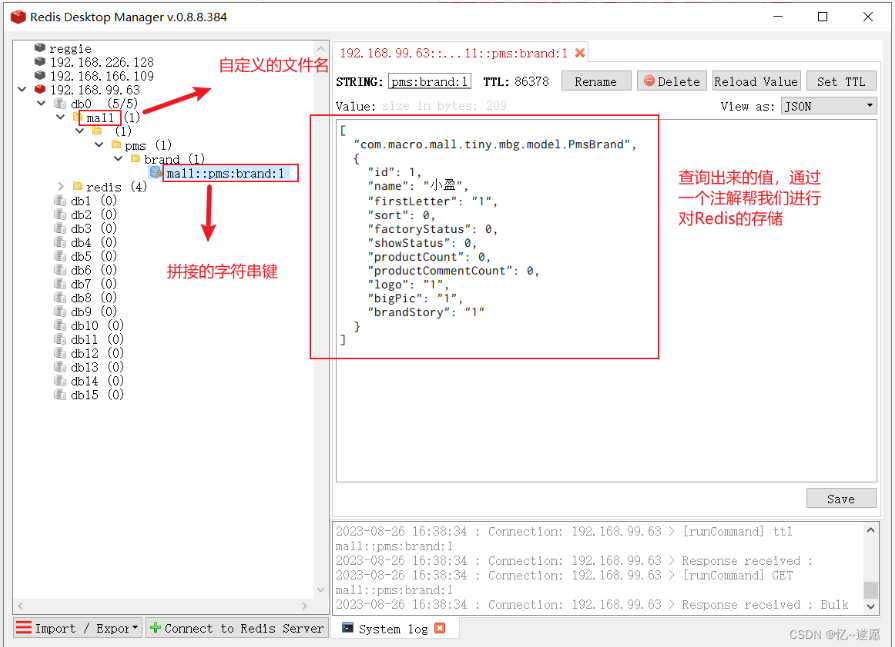Screen dimensions: 895x647
Task: Expand the redis namespace folder
Action: tap(61, 186)
